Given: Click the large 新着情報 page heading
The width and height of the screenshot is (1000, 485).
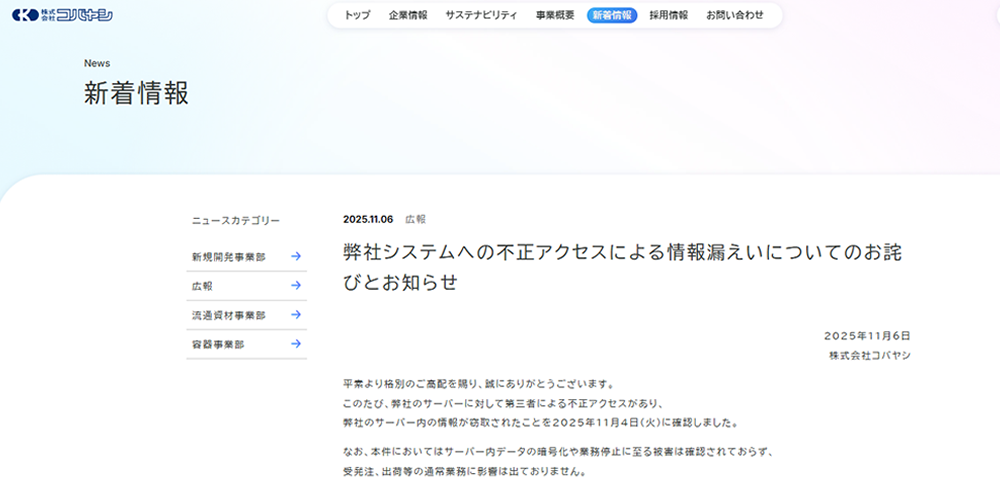Looking at the screenshot, I should click(x=136, y=93).
